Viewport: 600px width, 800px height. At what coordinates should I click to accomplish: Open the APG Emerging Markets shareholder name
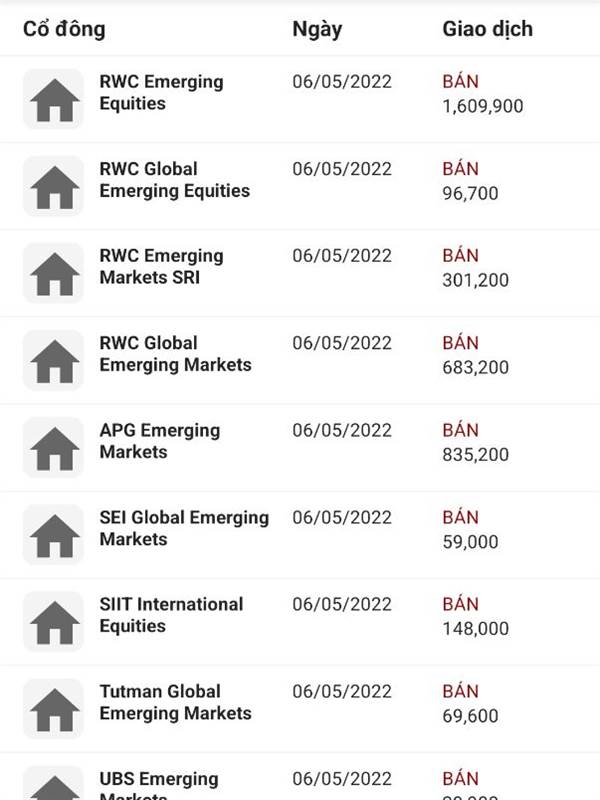point(160,441)
